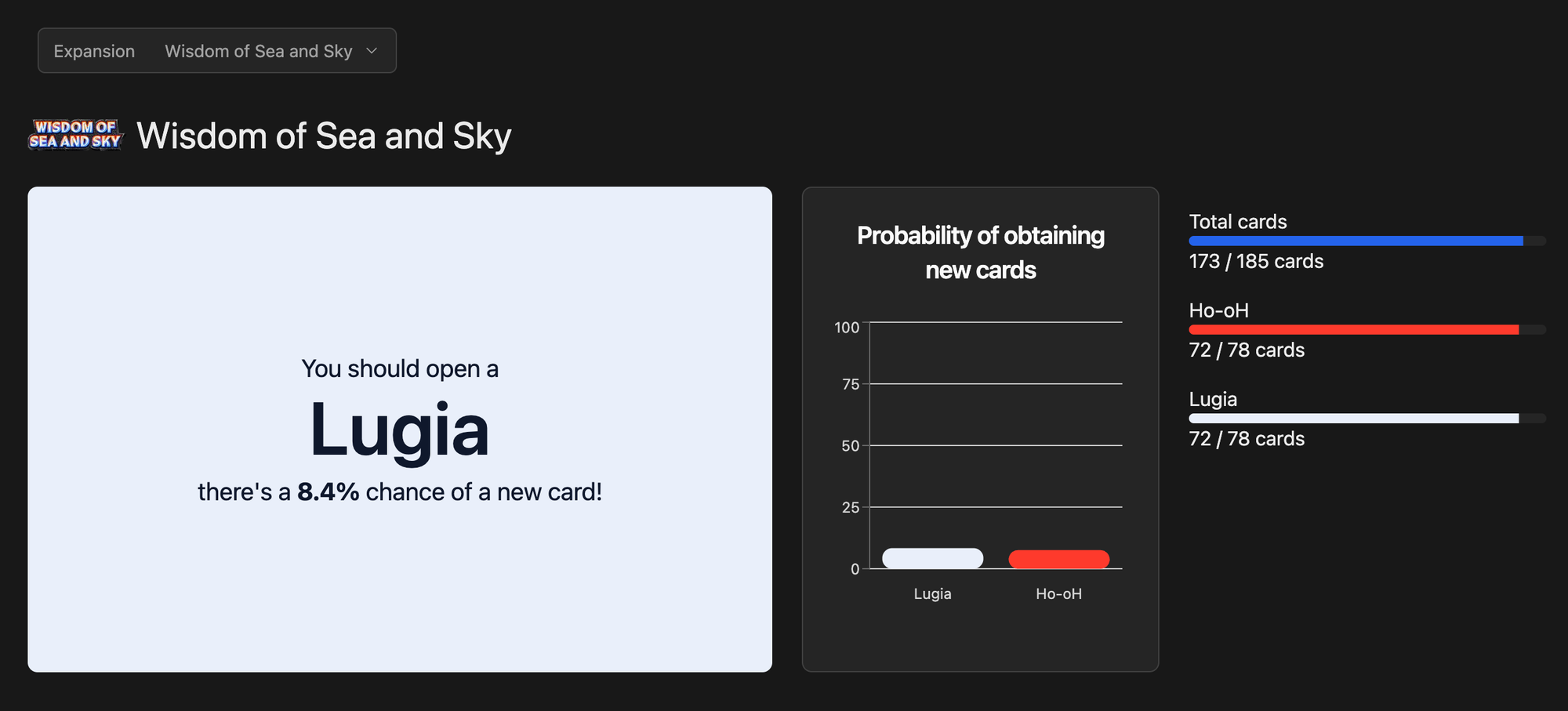Click the Expansion label in selector
The height and width of the screenshot is (711, 1568).
pos(94,51)
